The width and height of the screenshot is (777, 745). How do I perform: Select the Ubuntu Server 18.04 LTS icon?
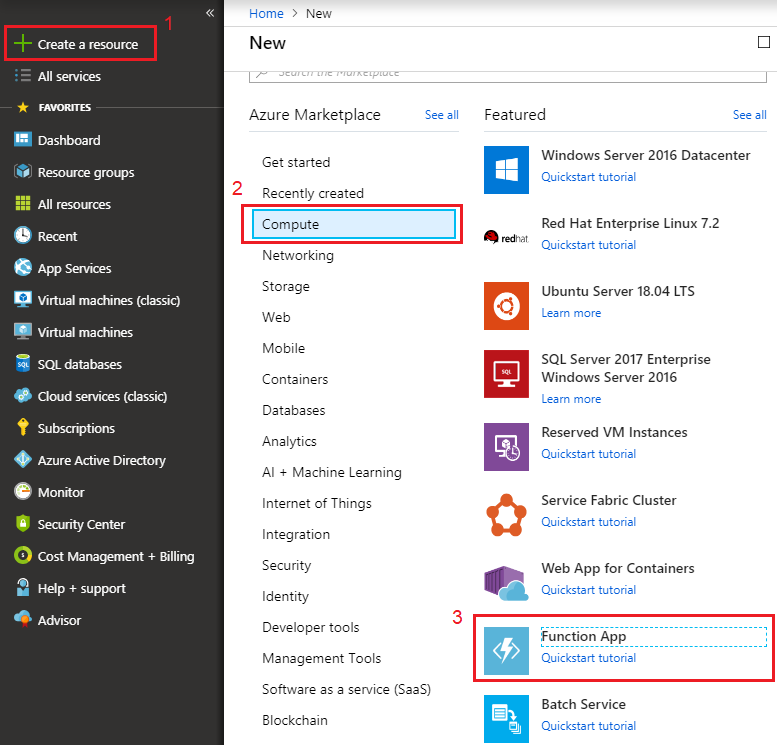click(506, 305)
